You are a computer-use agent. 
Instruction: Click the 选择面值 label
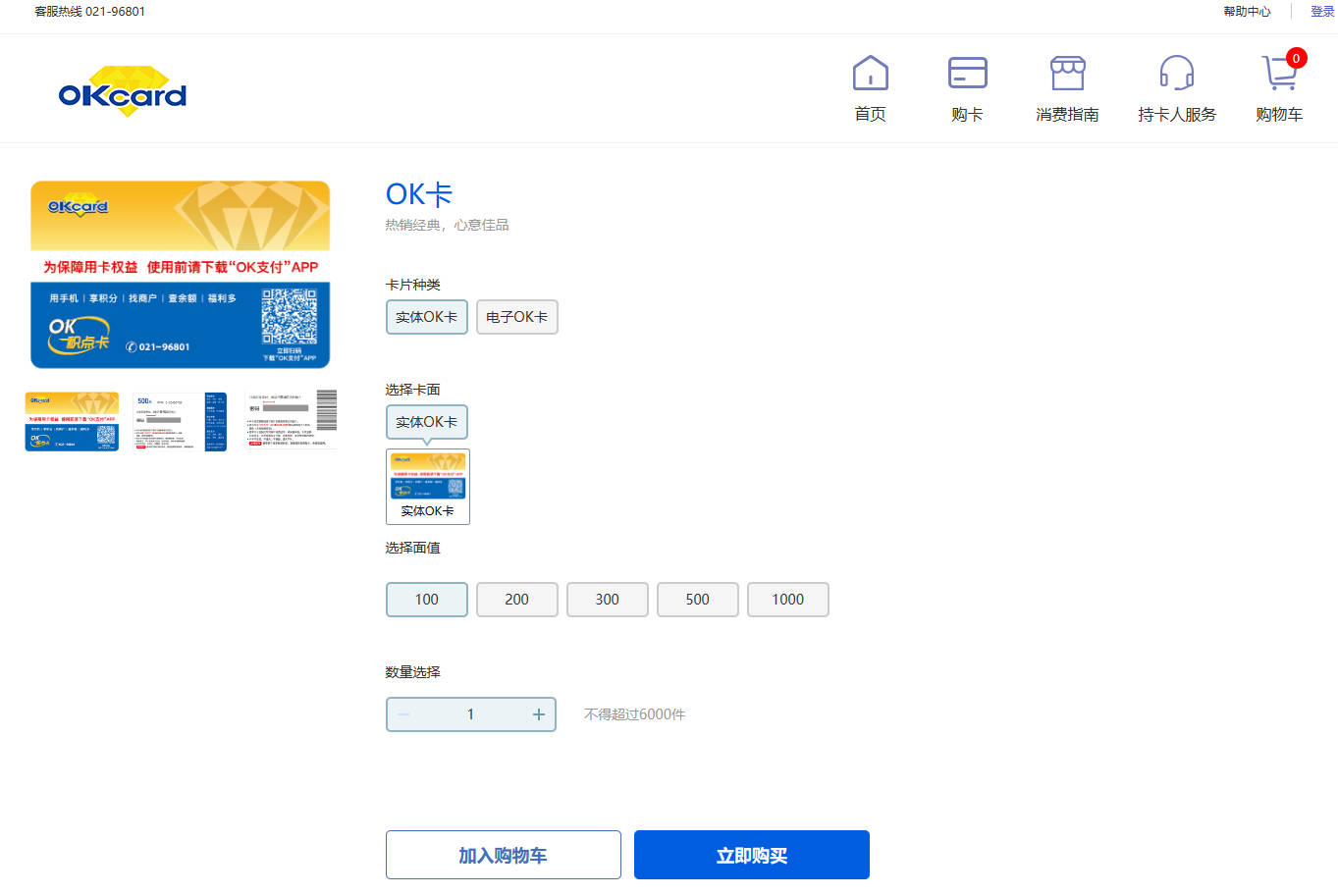coord(413,548)
